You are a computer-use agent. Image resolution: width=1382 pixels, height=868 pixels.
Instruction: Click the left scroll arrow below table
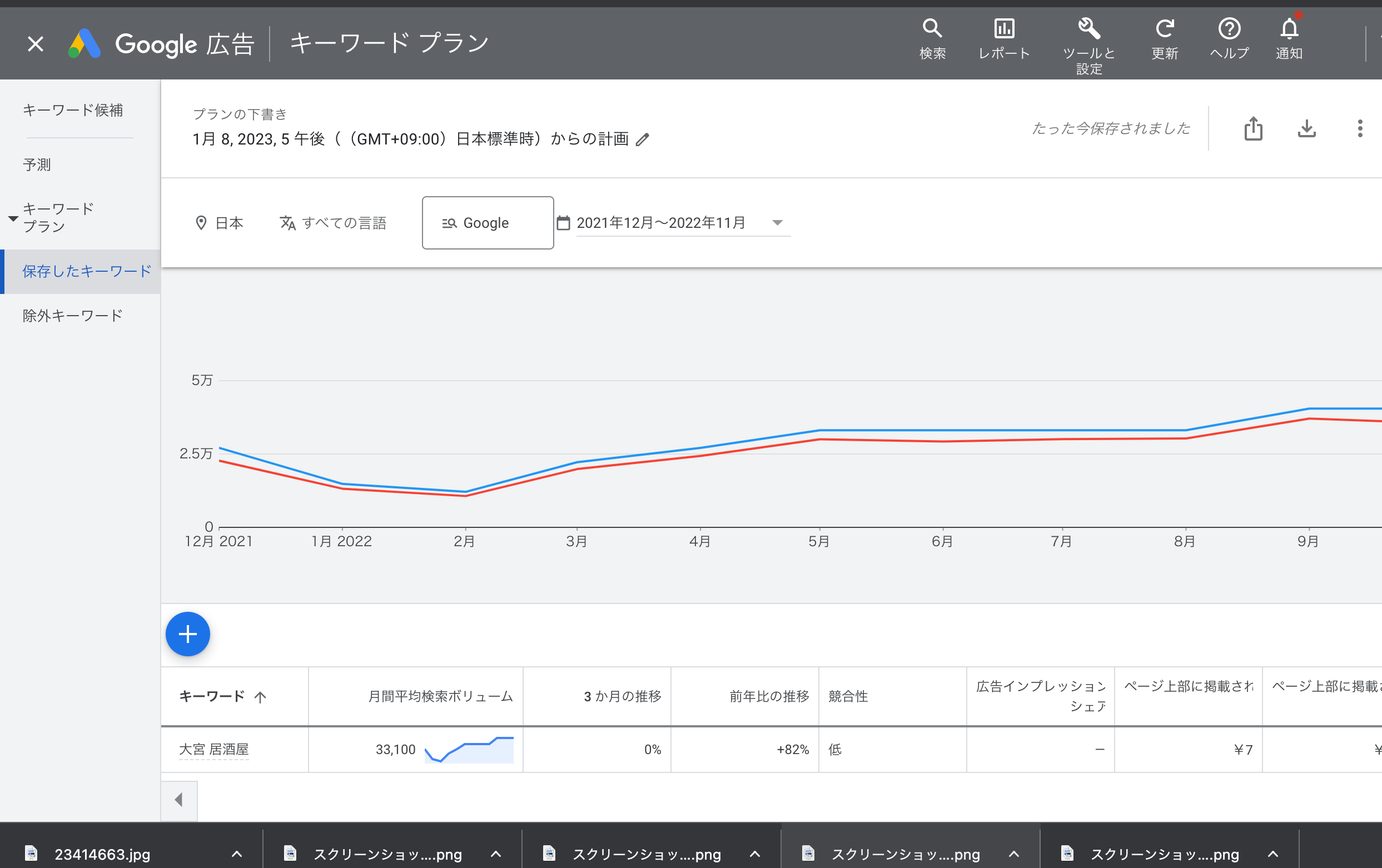[x=179, y=800]
